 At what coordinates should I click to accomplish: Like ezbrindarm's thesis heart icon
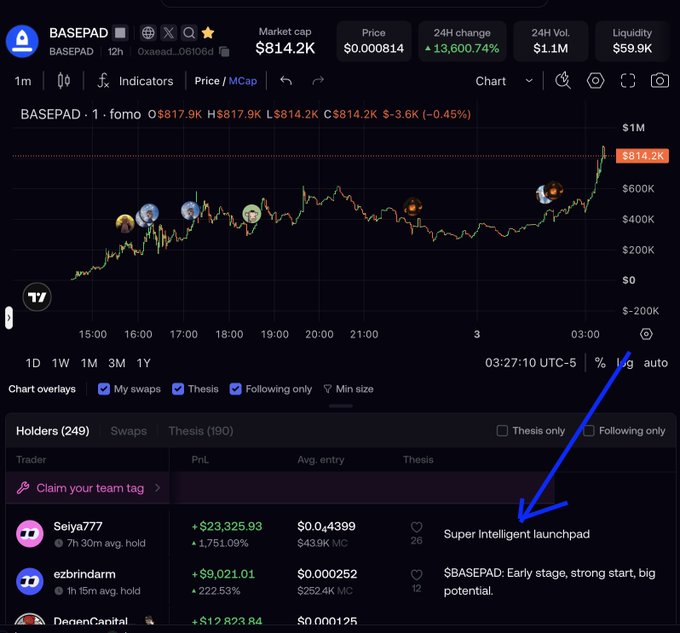(416, 575)
